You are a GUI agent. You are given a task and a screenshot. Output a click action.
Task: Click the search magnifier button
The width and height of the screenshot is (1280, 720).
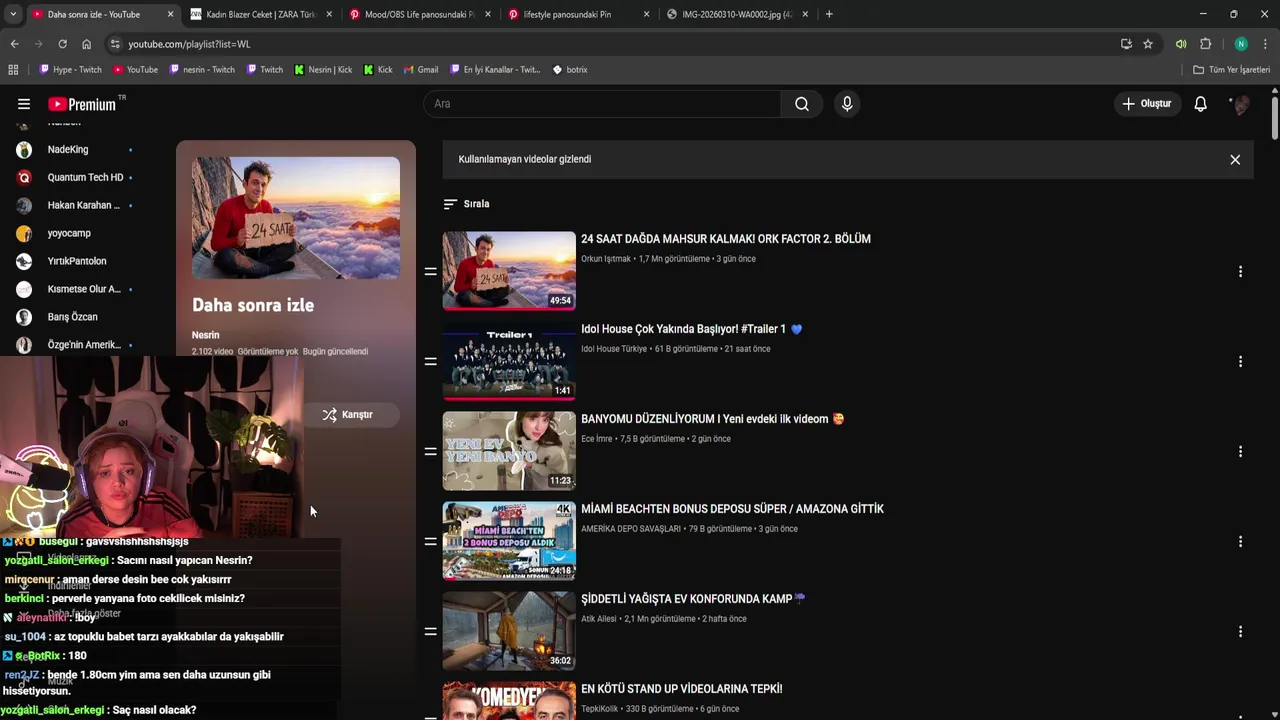click(802, 104)
